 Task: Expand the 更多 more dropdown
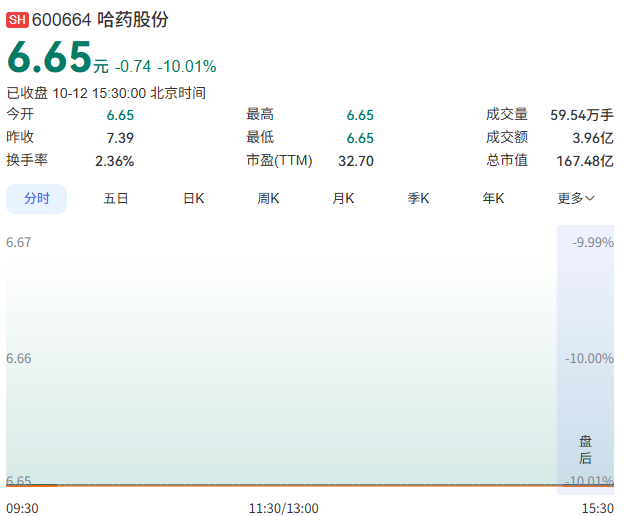pyautogui.click(x=576, y=198)
